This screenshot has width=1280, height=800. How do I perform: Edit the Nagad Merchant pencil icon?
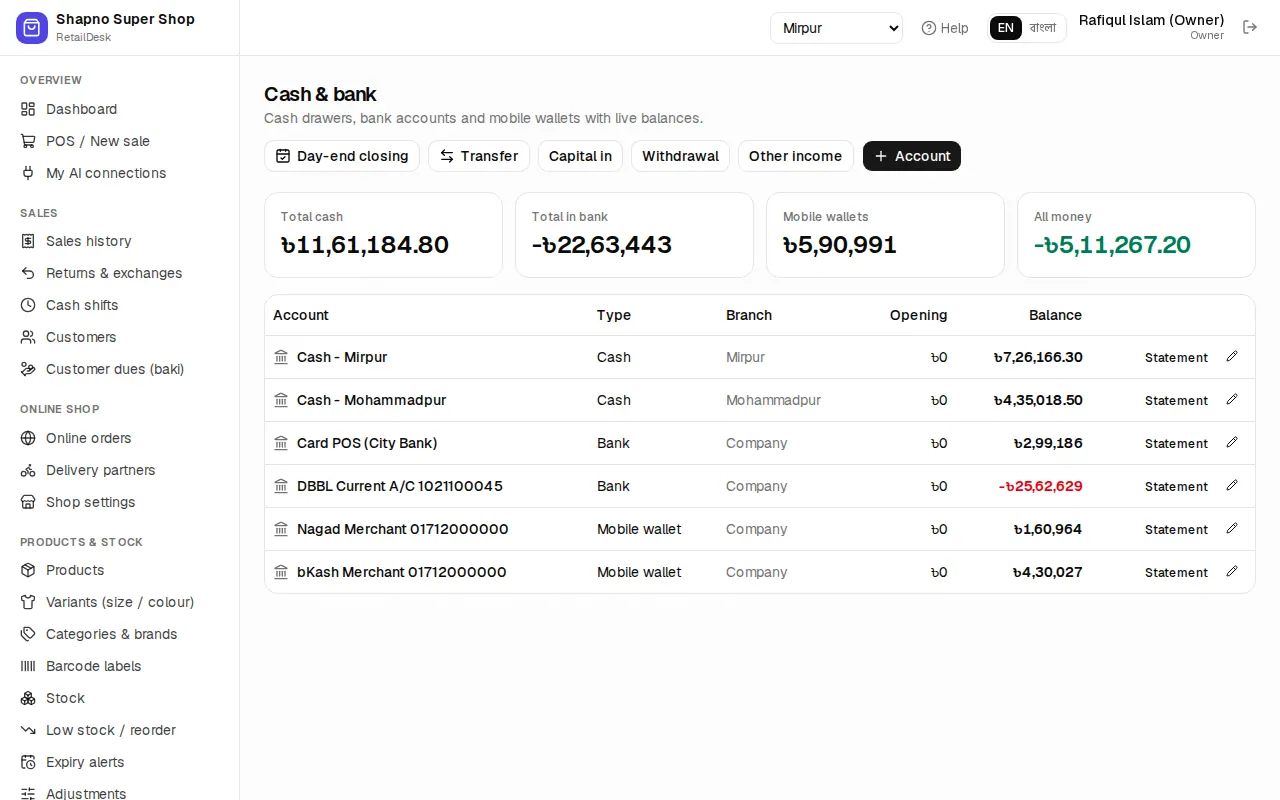[1232, 529]
